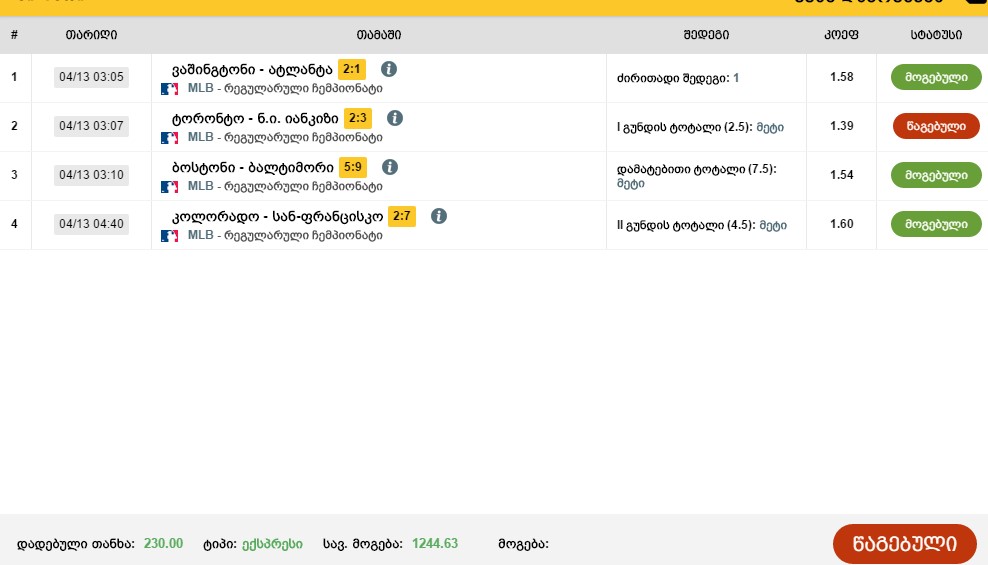Click odds value 1.54
Screen dimensions: 988x565
pyautogui.click(x=841, y=175)
